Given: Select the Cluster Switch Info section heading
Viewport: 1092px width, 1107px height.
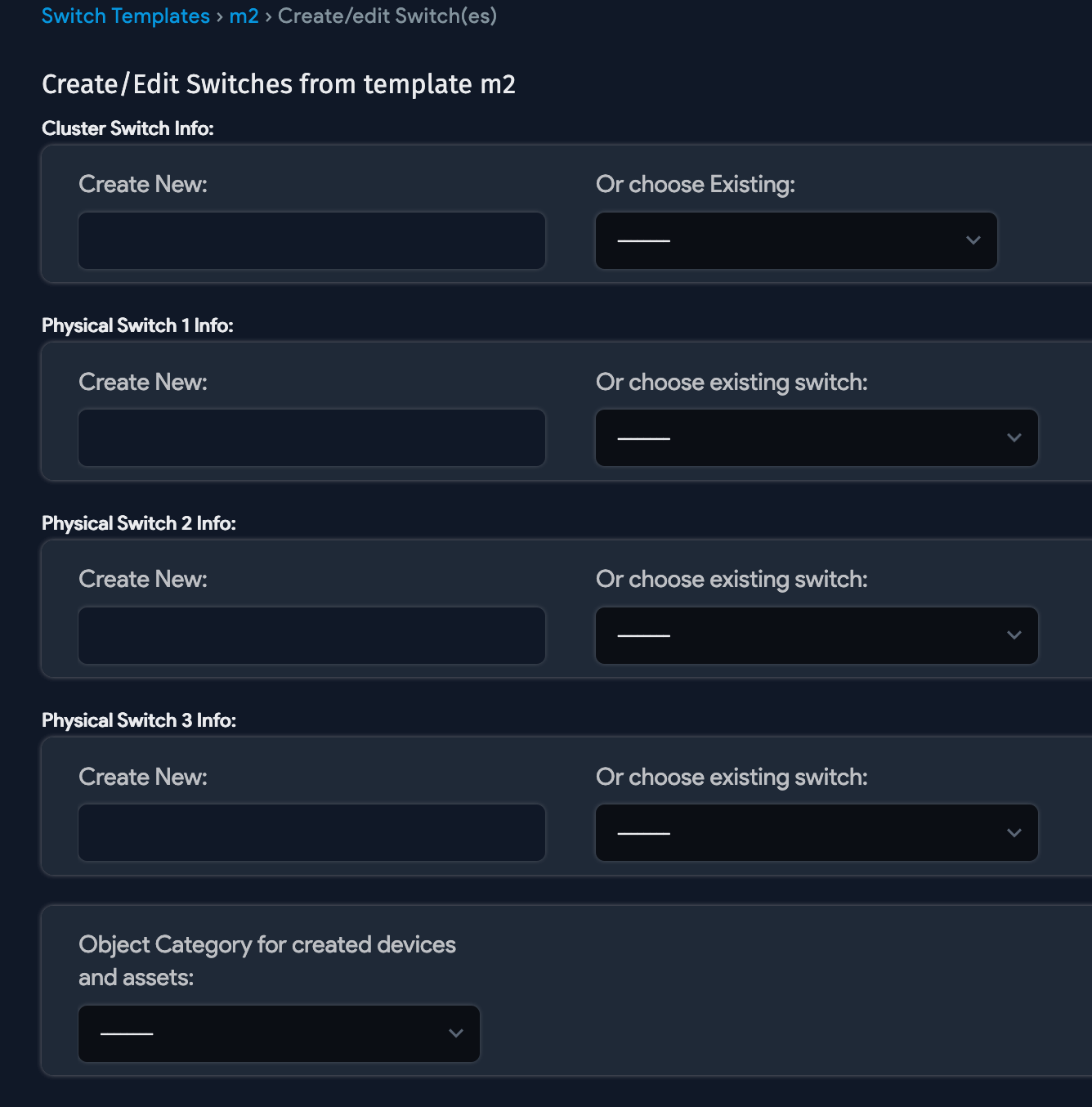Looking at the screenshot, I should click(128, 128).
